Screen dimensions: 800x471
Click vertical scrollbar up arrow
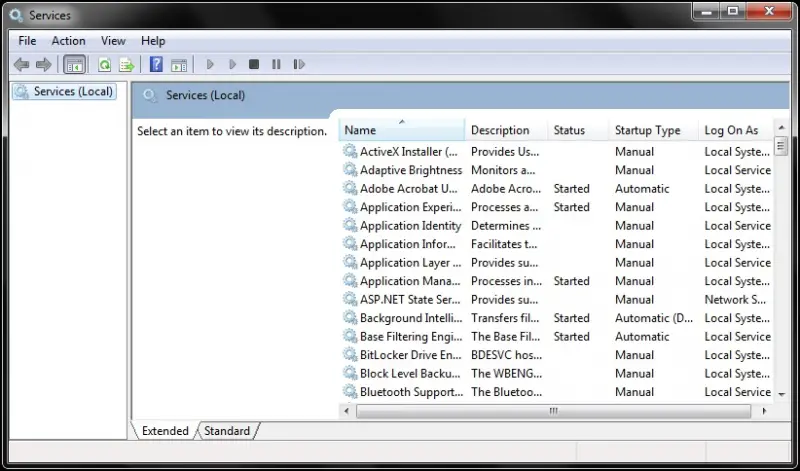(781, 127)
